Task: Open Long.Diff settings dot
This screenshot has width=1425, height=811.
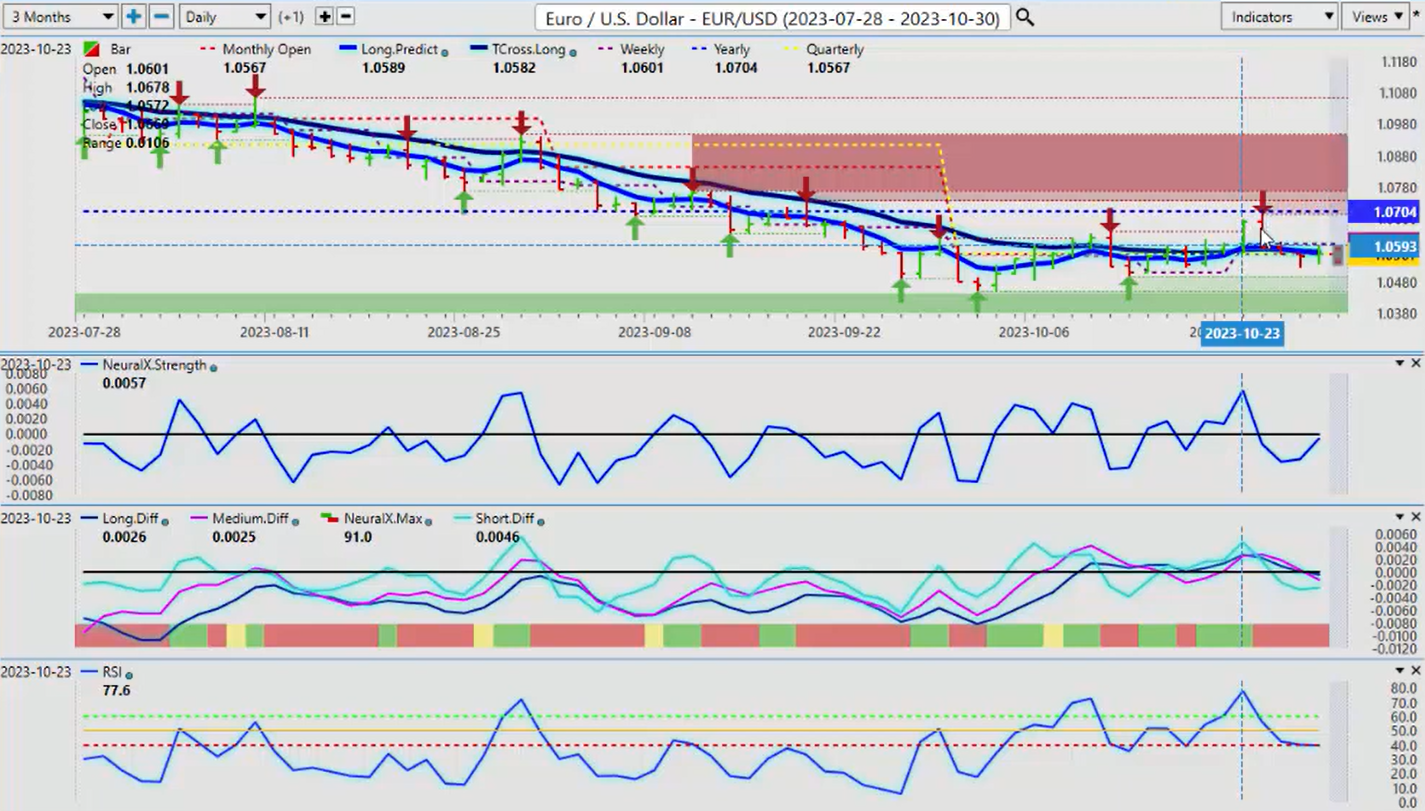Action: point(164,521)
